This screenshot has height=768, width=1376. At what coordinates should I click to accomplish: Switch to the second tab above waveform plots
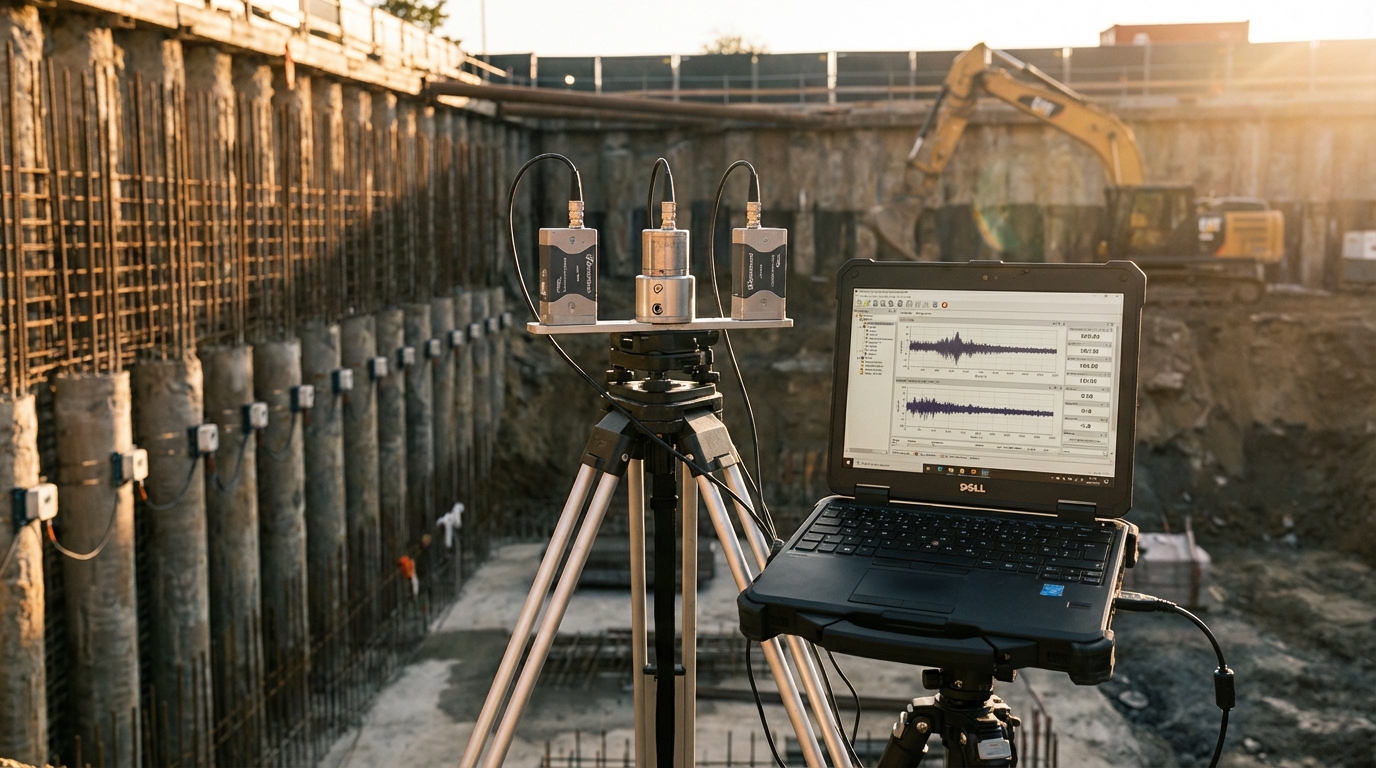coord(923,313)
